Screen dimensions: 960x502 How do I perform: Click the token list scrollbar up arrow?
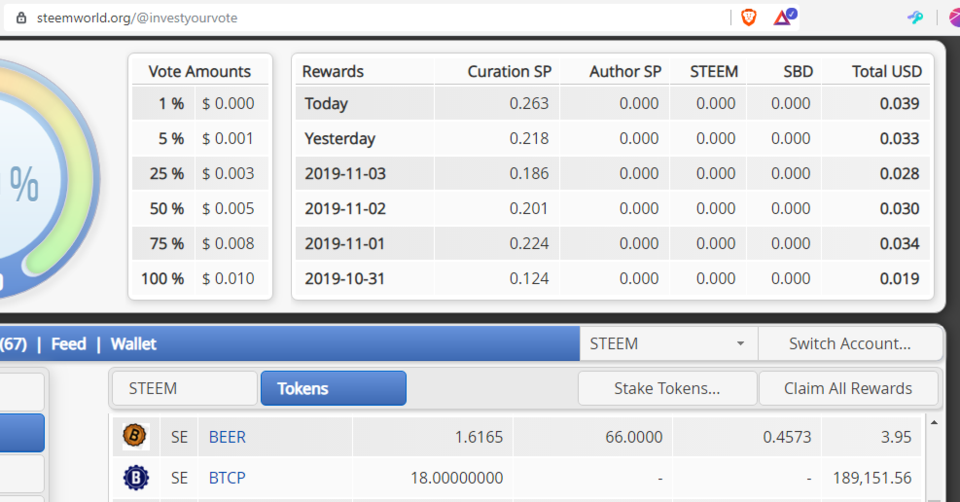(934, 423)
